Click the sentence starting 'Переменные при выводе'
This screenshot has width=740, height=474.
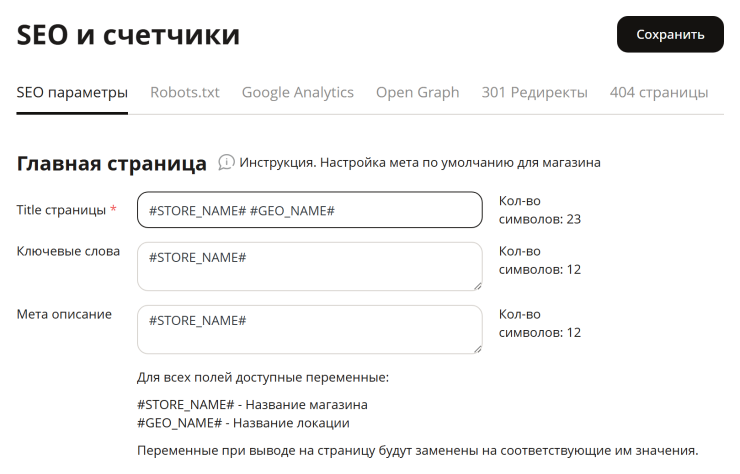point(418,451)
